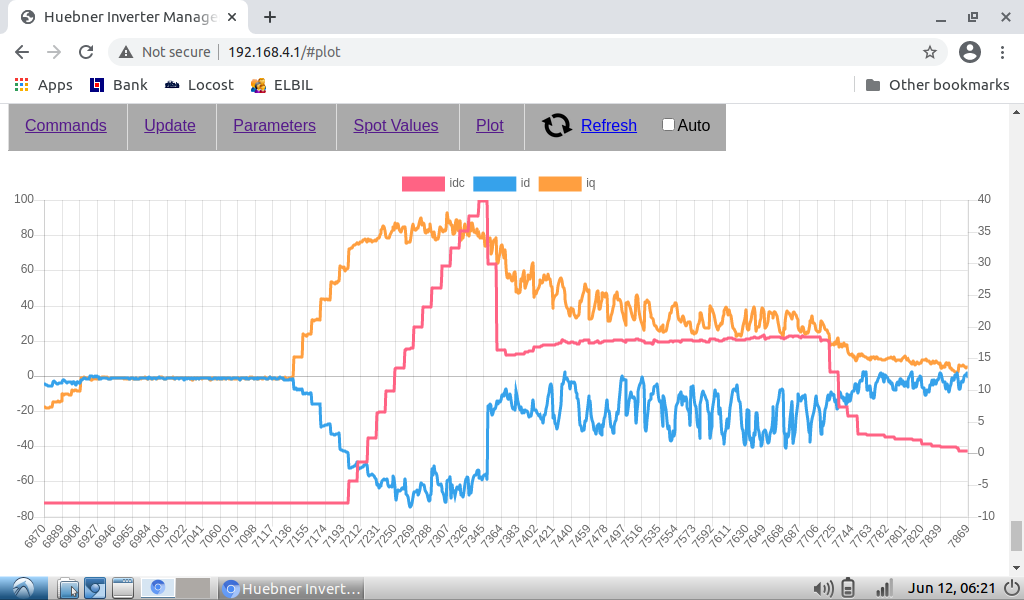Open the system start menu

click(x=22, y=588)
